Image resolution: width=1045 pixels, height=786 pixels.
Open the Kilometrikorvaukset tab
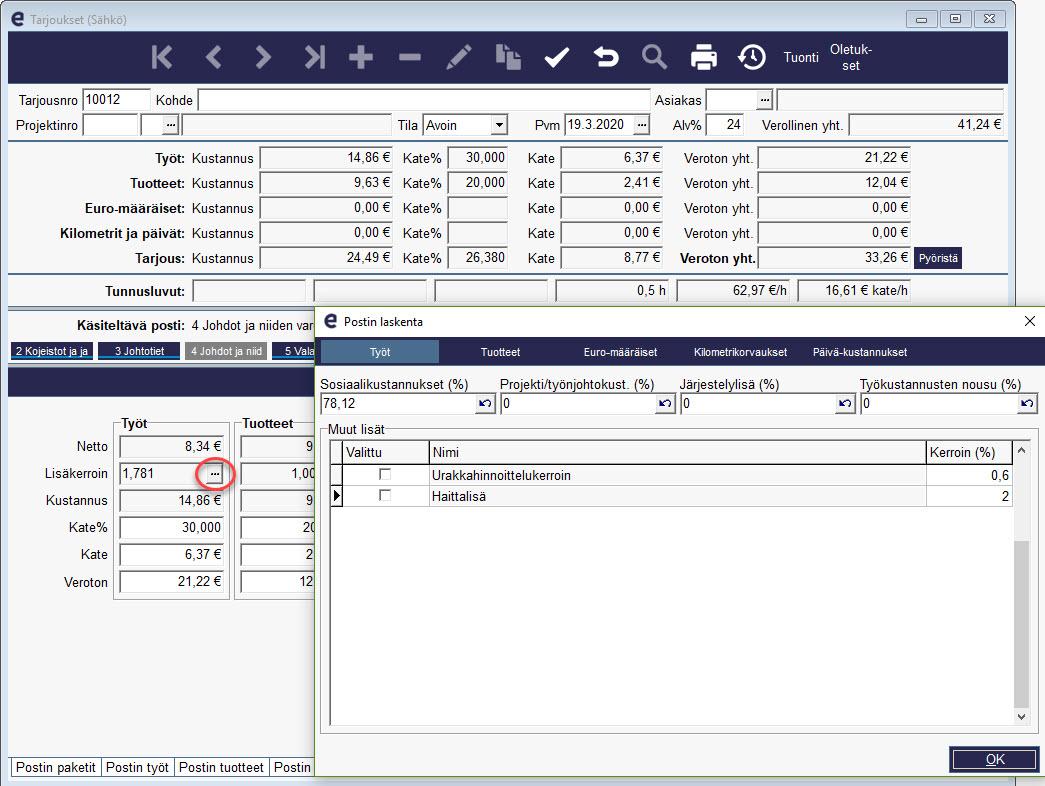[740, 352]
